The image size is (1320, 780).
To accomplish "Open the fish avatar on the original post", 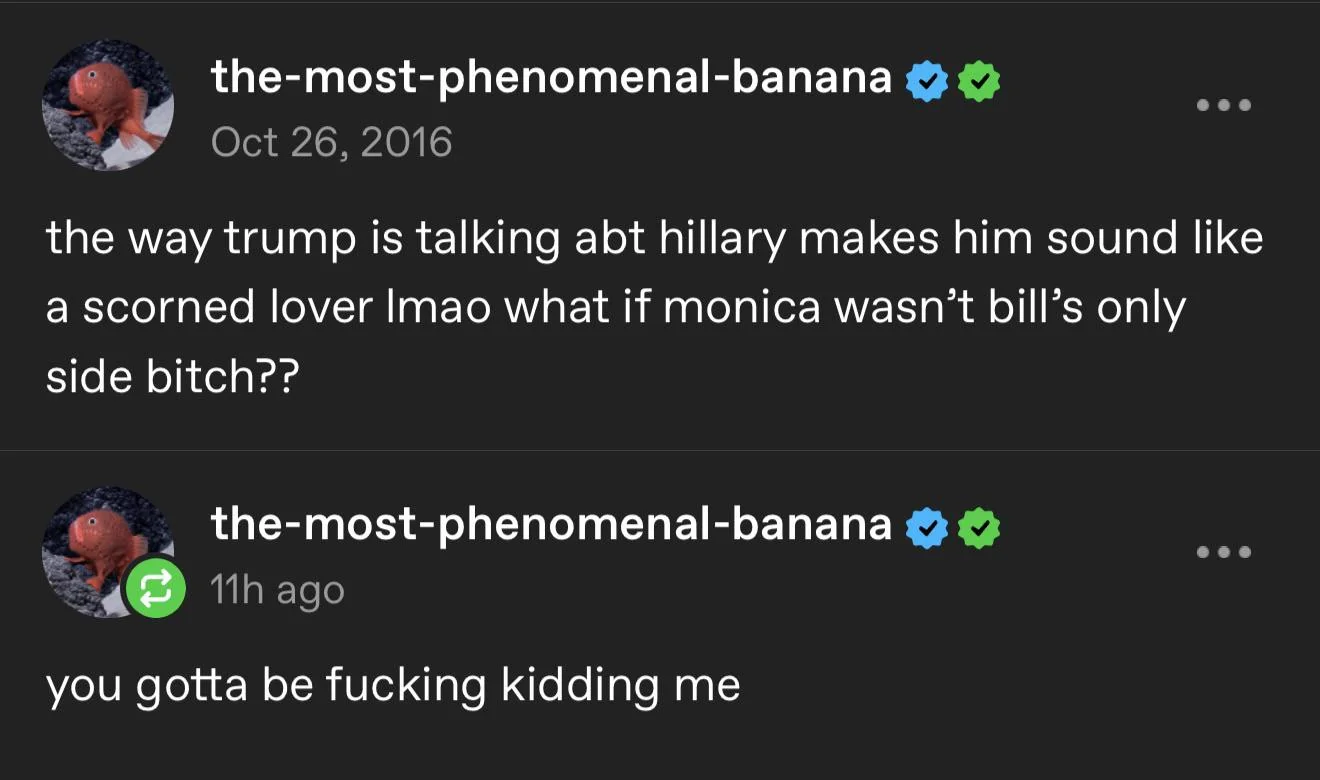I will pos(107,104).
